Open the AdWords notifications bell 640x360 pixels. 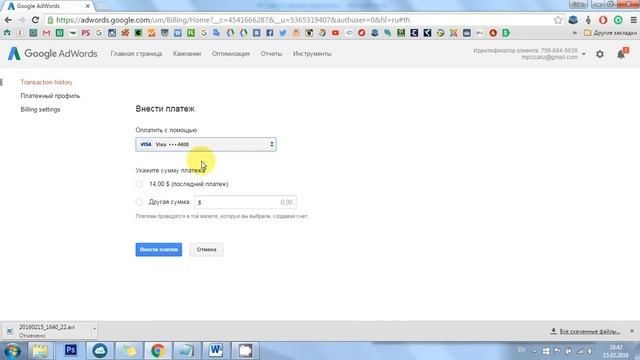click(x=621, y=54)
